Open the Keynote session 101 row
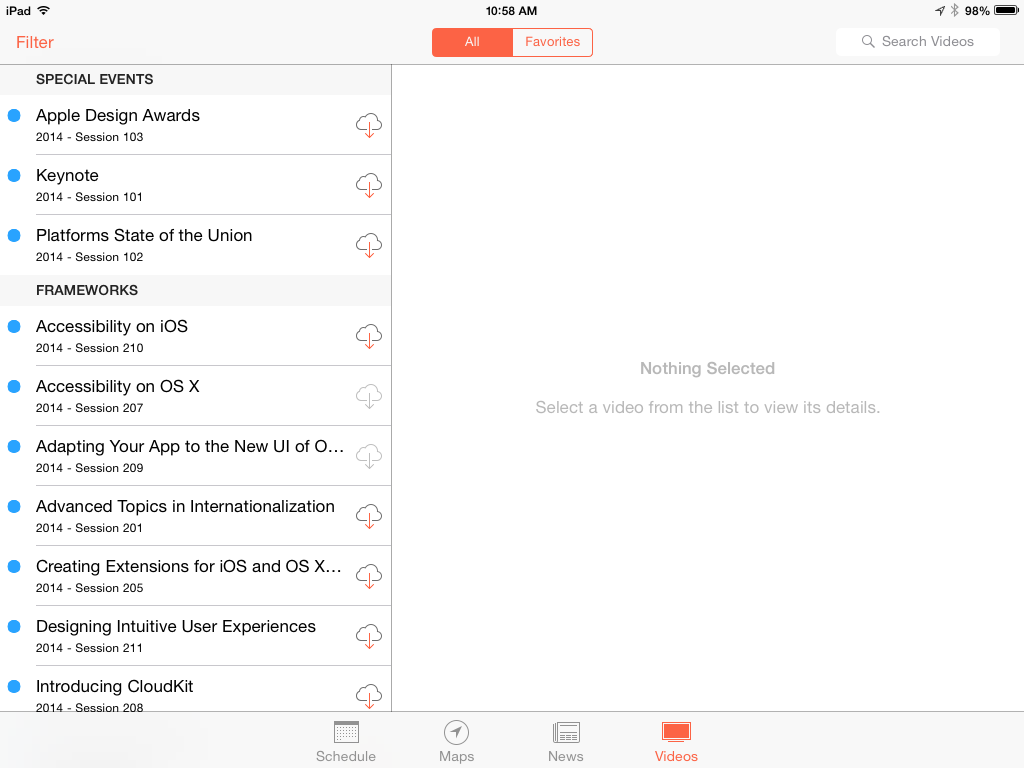Image resolution: width=1024 pixels, height=768 pixels. [196, 185]
